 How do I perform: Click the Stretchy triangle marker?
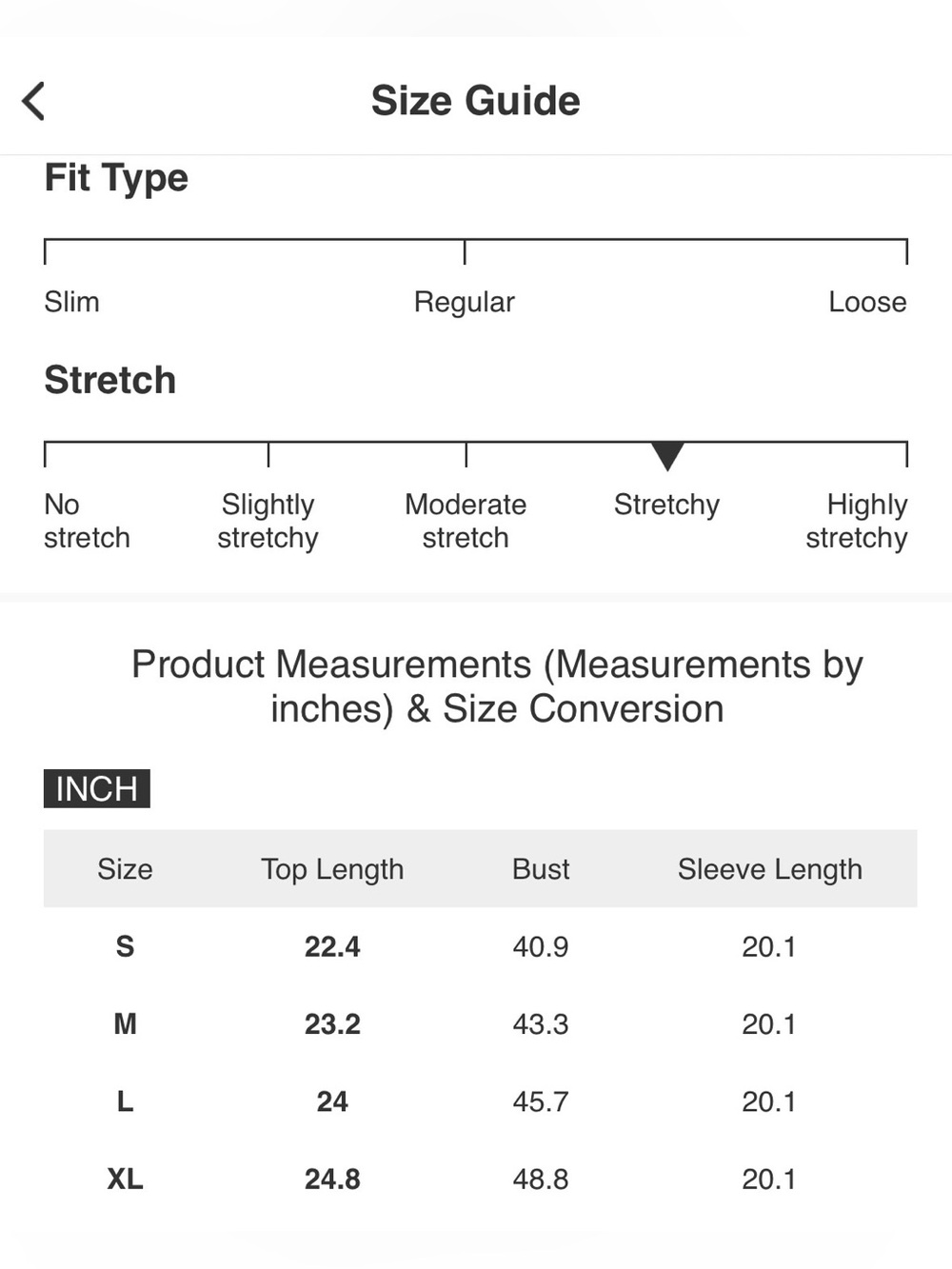click(x=667, y=456)
